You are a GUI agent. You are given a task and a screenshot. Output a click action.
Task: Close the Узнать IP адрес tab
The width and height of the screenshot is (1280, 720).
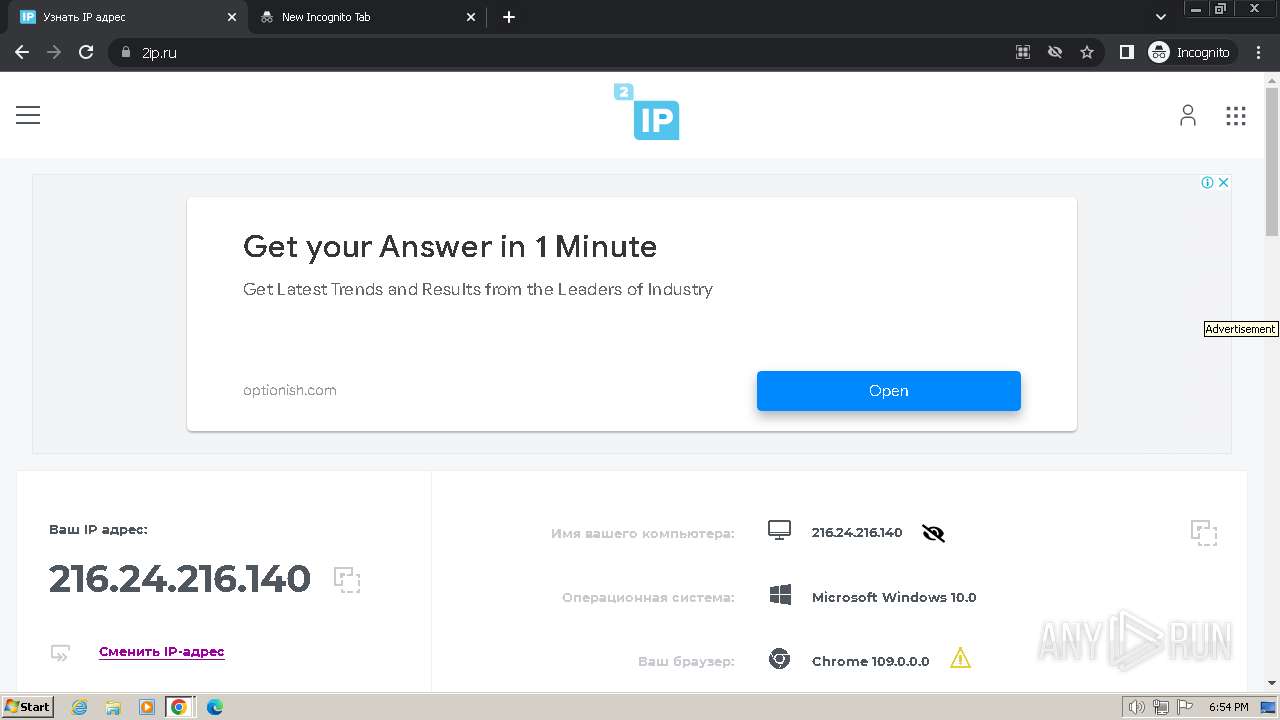[x=232, y=17]
